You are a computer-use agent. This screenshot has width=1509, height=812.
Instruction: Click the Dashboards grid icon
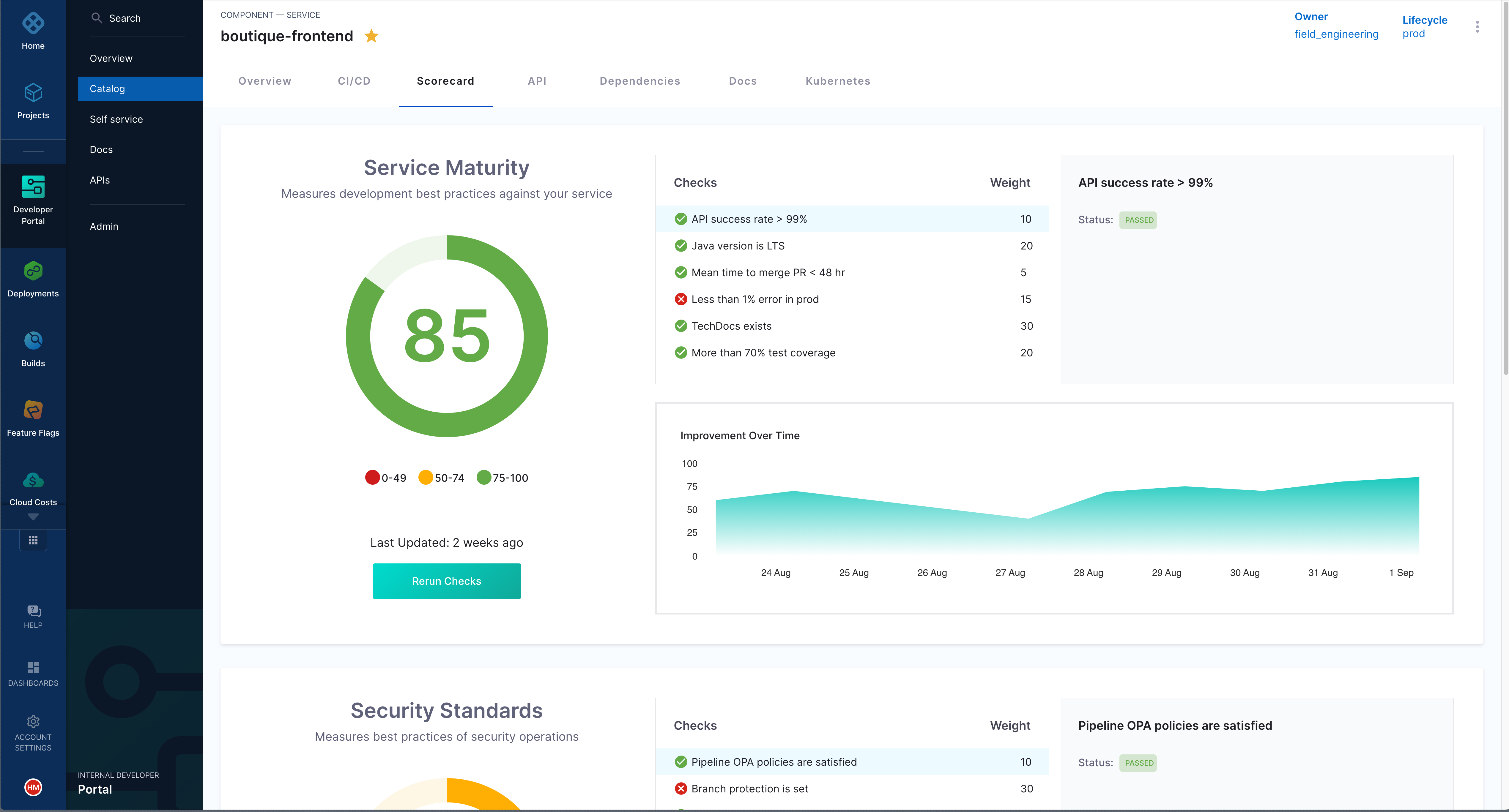coord(33,667)
